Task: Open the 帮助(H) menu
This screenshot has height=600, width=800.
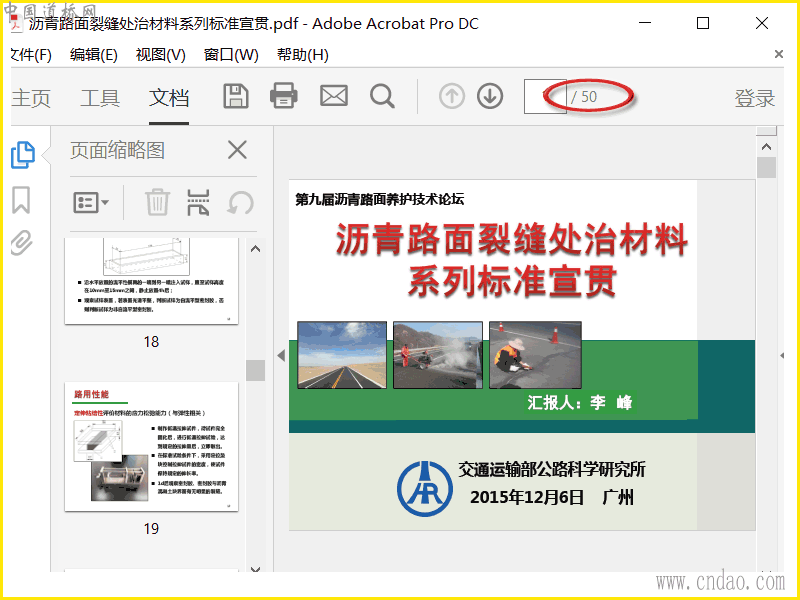Action: pos(303,55)
